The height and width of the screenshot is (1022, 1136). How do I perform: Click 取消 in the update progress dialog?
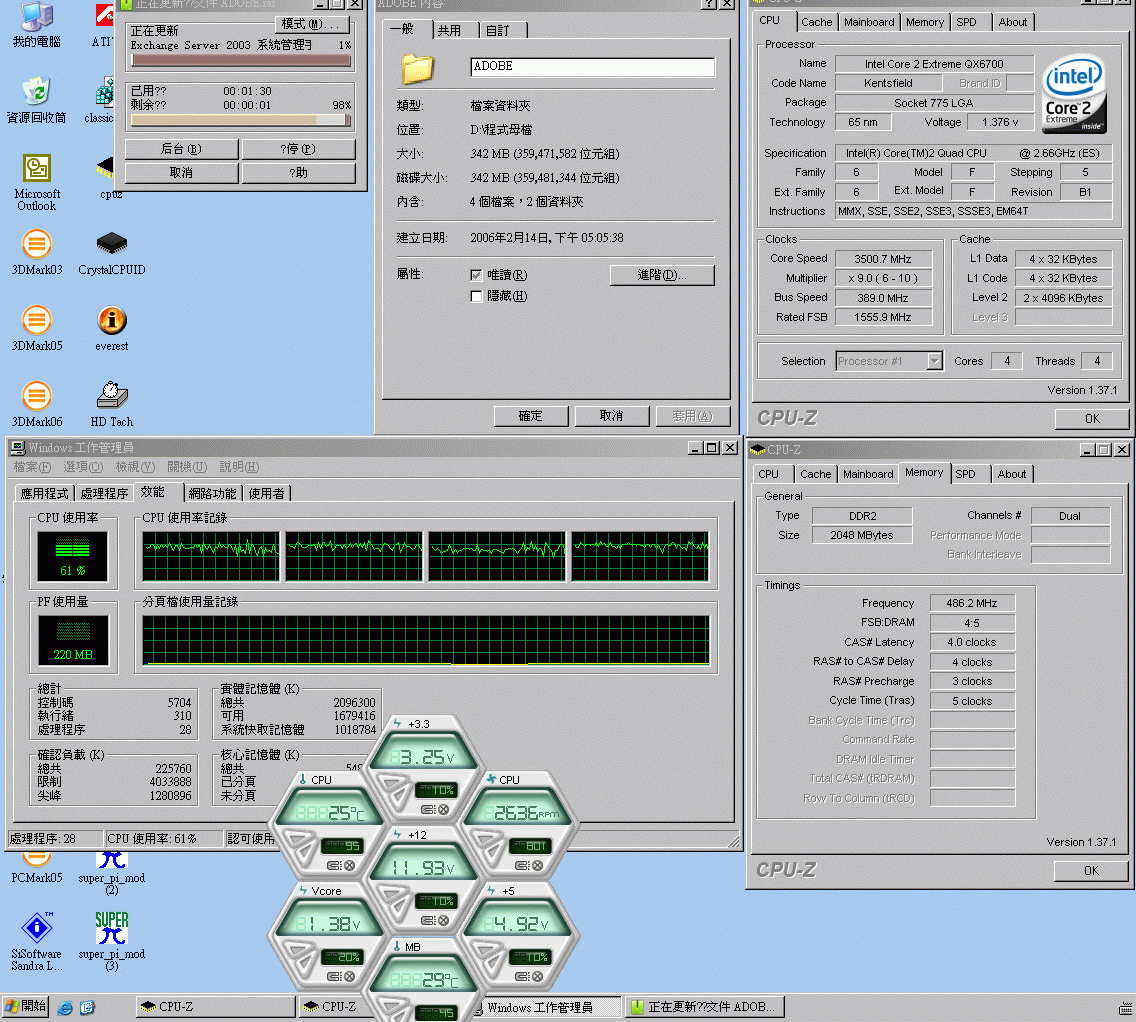(x=181, y=173)
